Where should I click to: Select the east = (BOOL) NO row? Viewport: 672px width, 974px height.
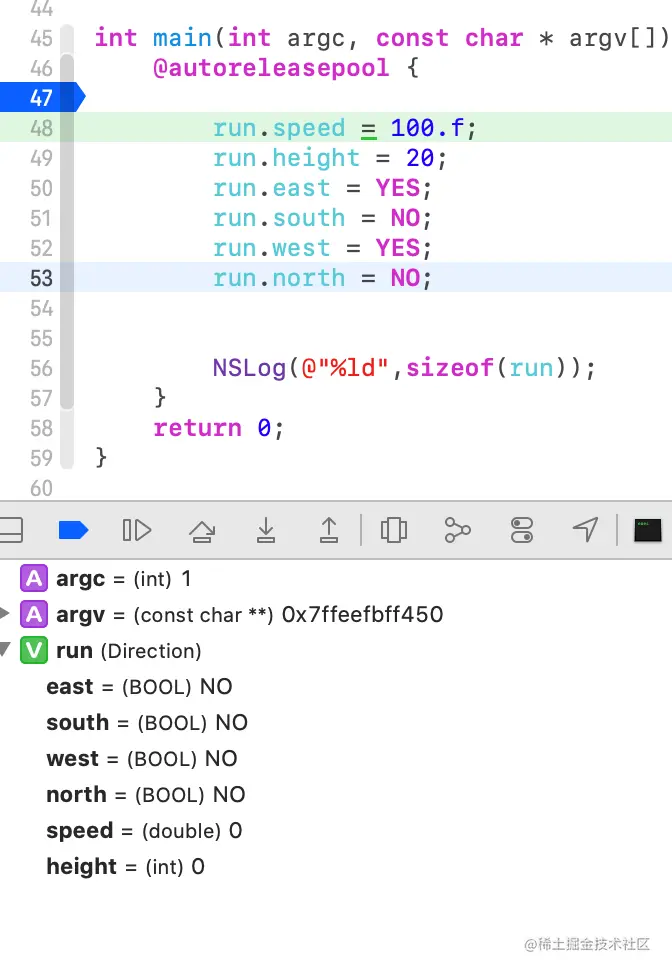[x=336, y=687]
